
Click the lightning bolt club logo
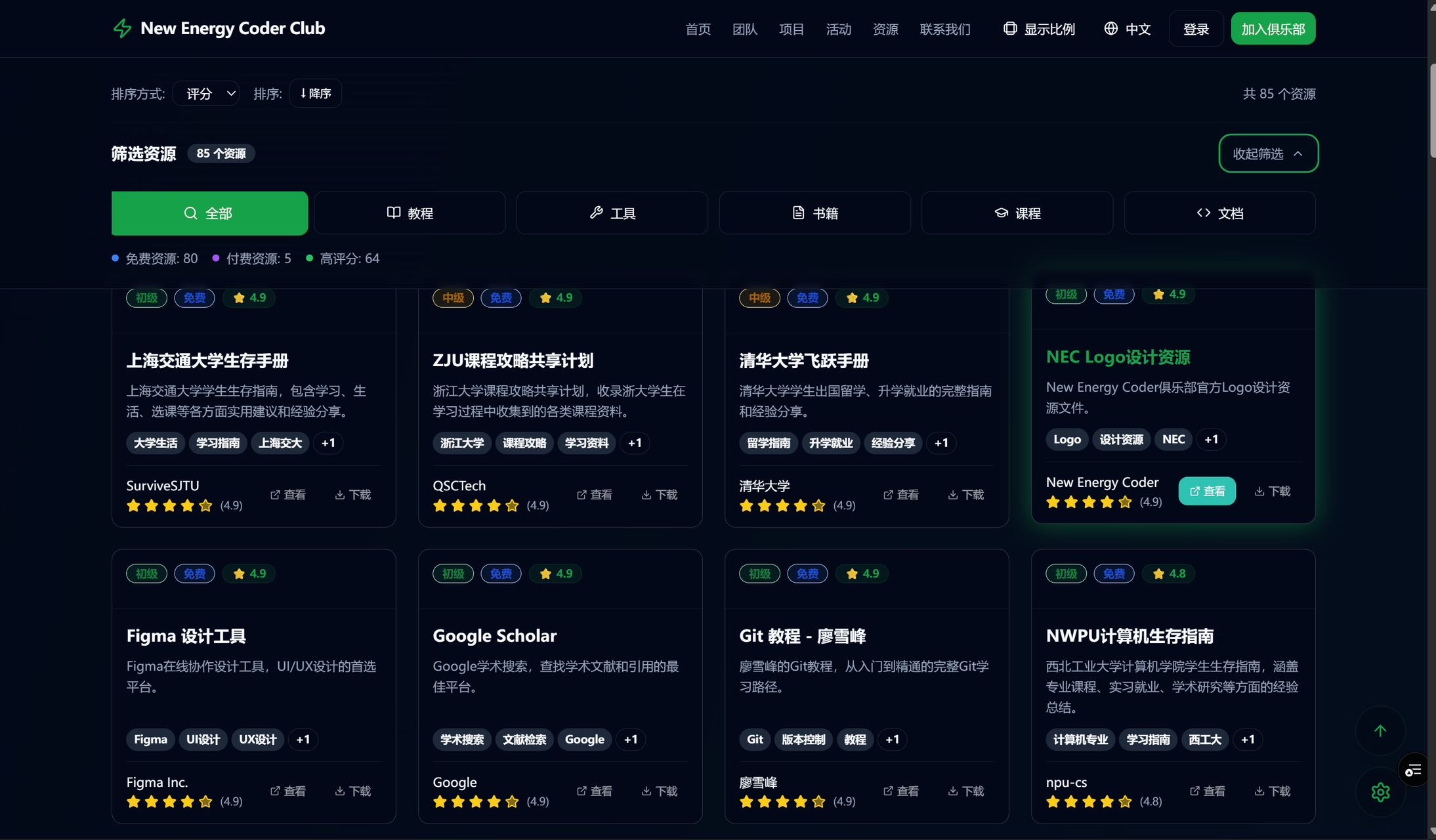123,28
